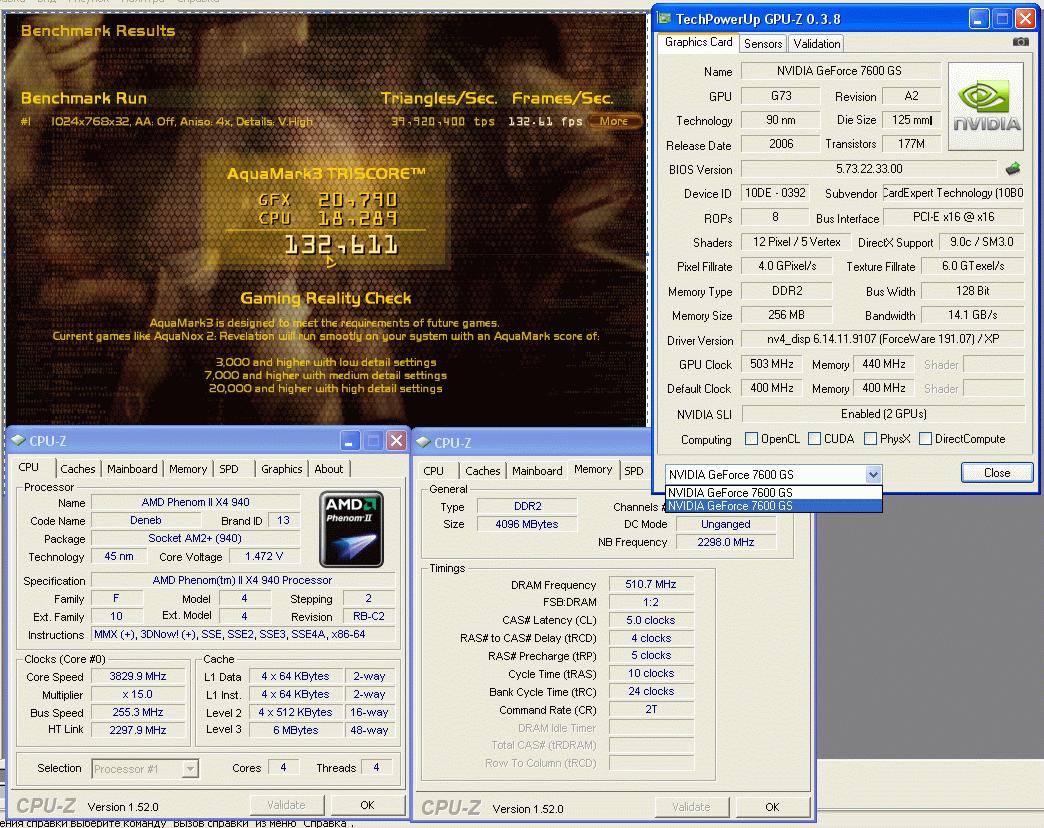Click the HT Link value 2297.9 MHz
The image size is (1044, 828).
[x=138, y=730]
